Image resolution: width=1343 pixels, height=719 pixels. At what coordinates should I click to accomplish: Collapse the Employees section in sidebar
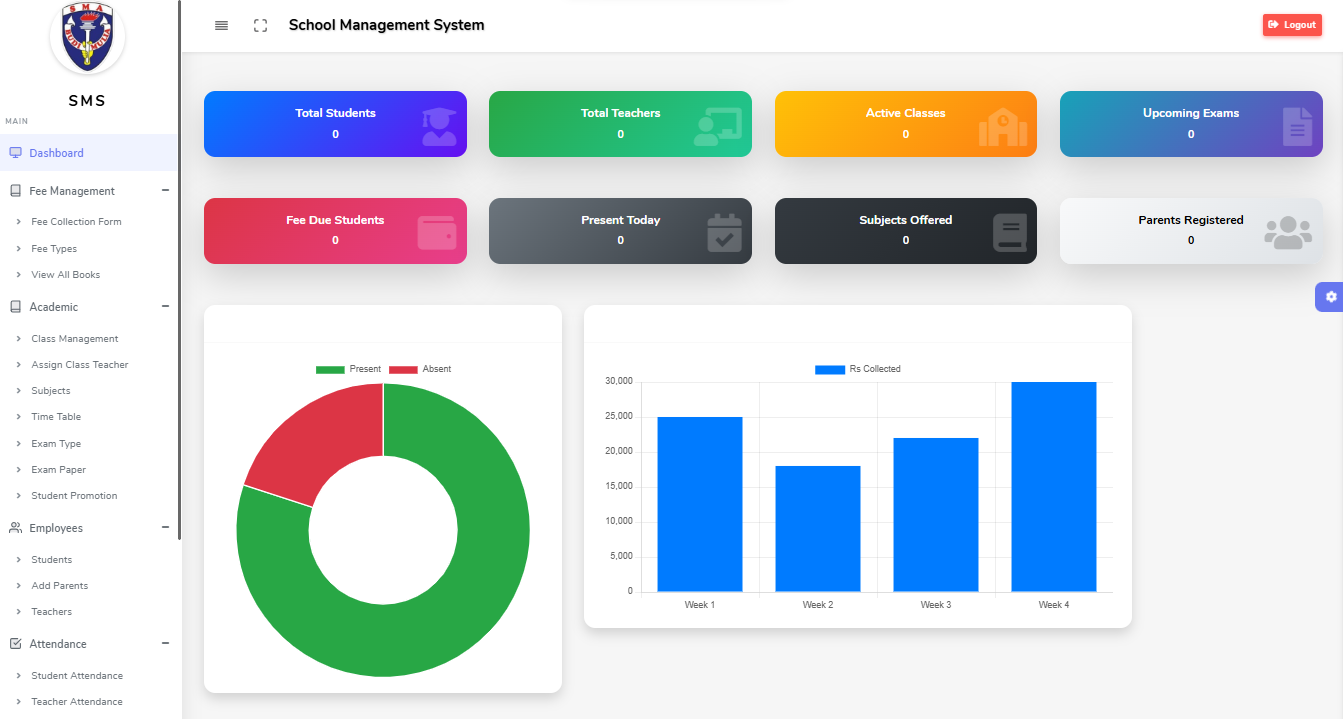click(x=165, y=527)
